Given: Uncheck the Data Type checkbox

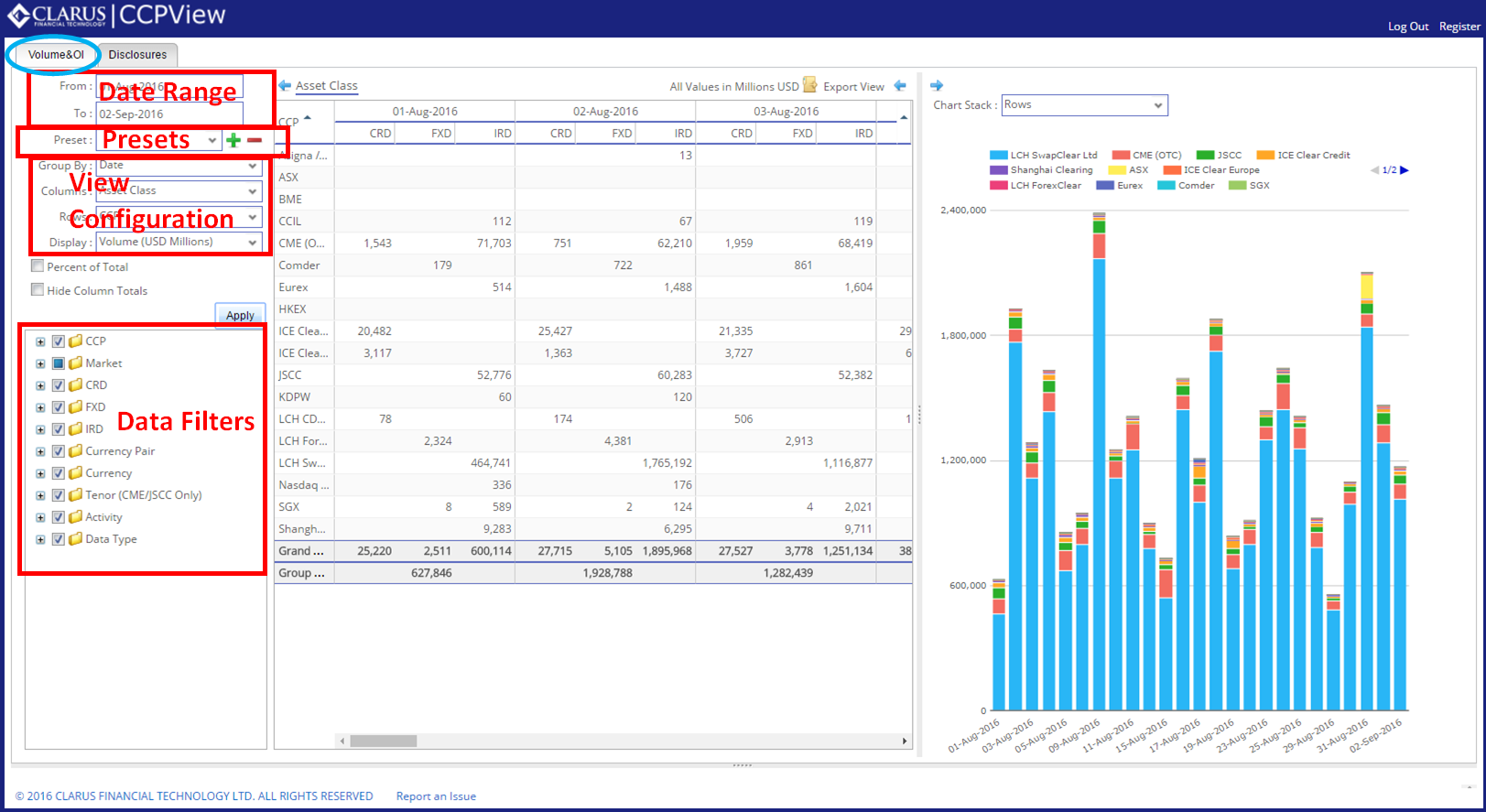Looking at the screenshot, I should click(59, 539).
